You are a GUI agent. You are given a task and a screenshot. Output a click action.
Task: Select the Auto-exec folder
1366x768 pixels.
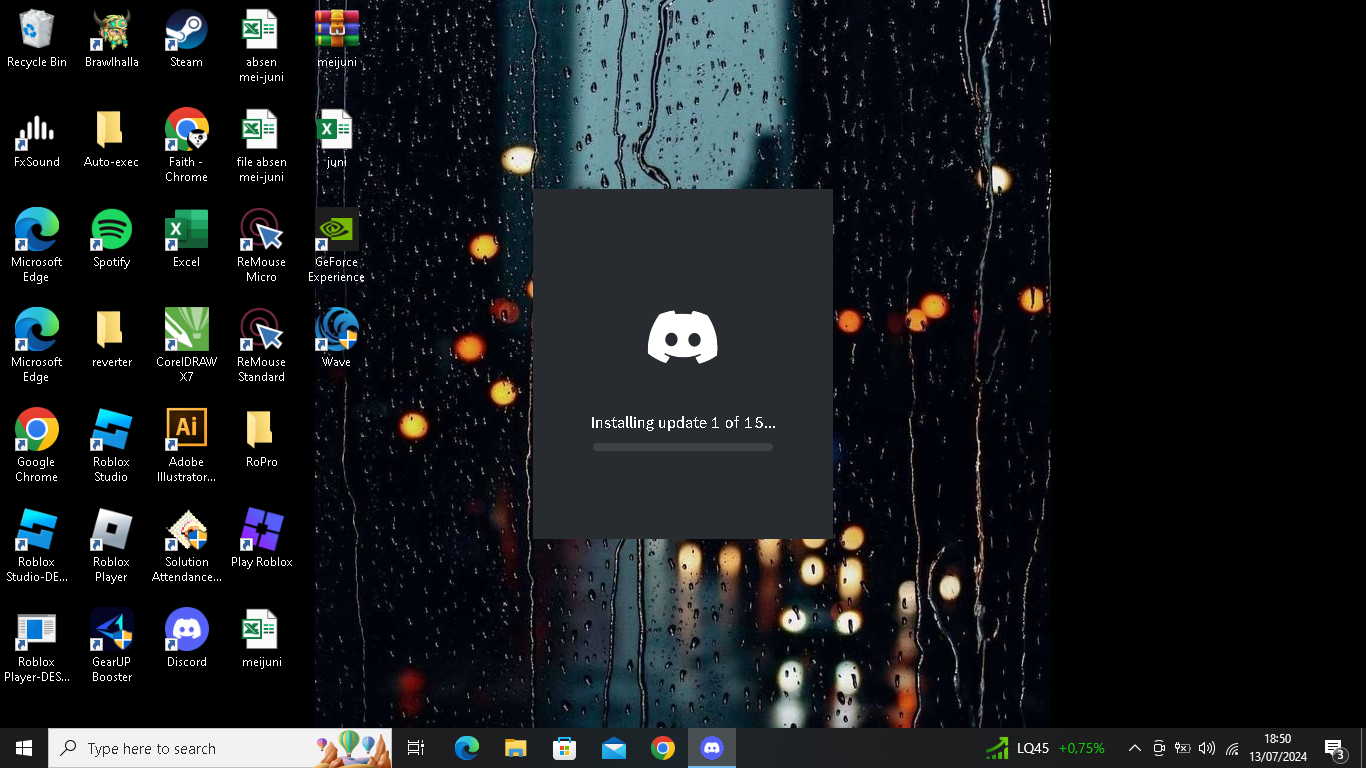click(112, 140)
